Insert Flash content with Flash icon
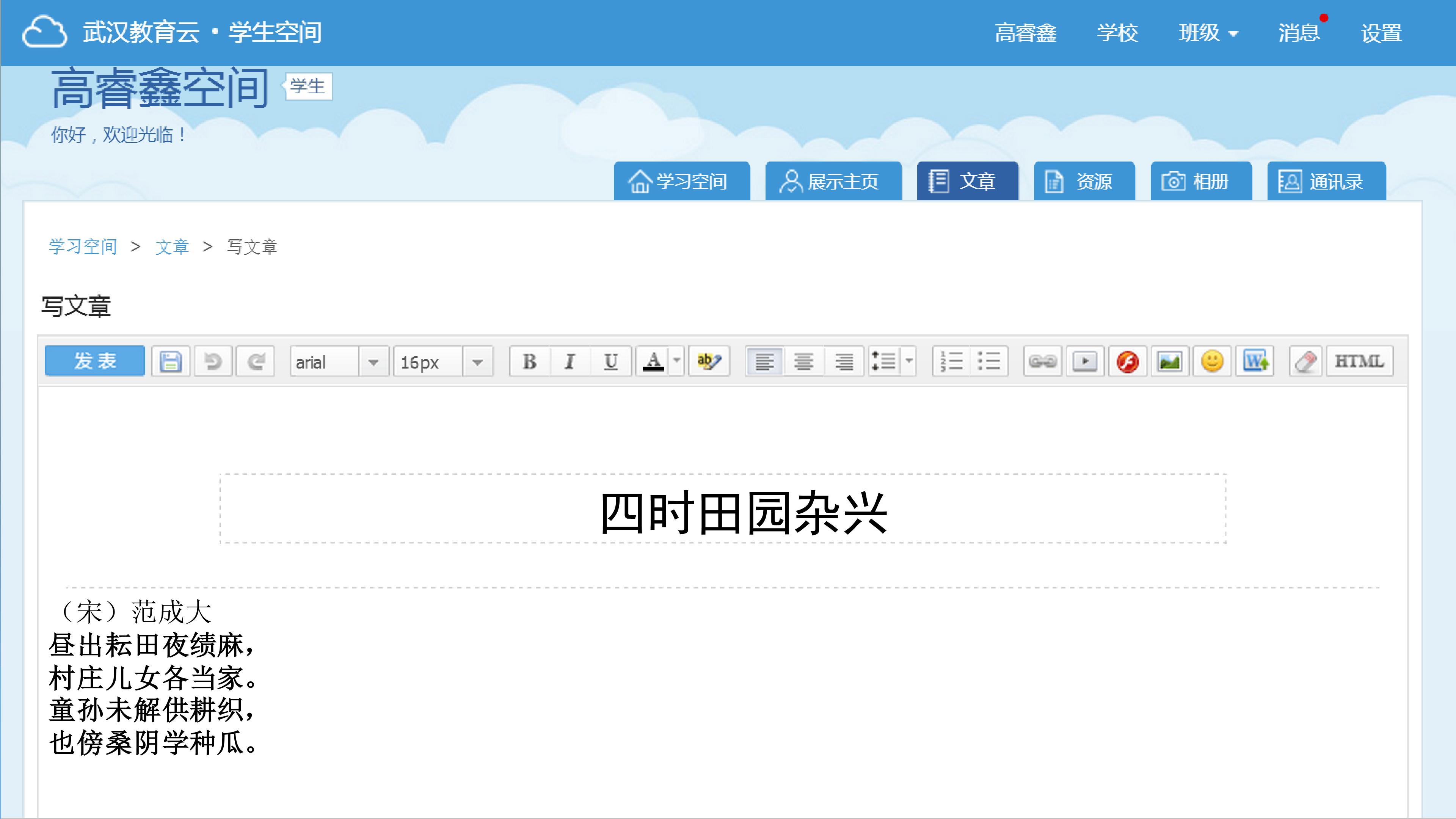Viewport: 1456px width, 819px height. point(1128,361)
